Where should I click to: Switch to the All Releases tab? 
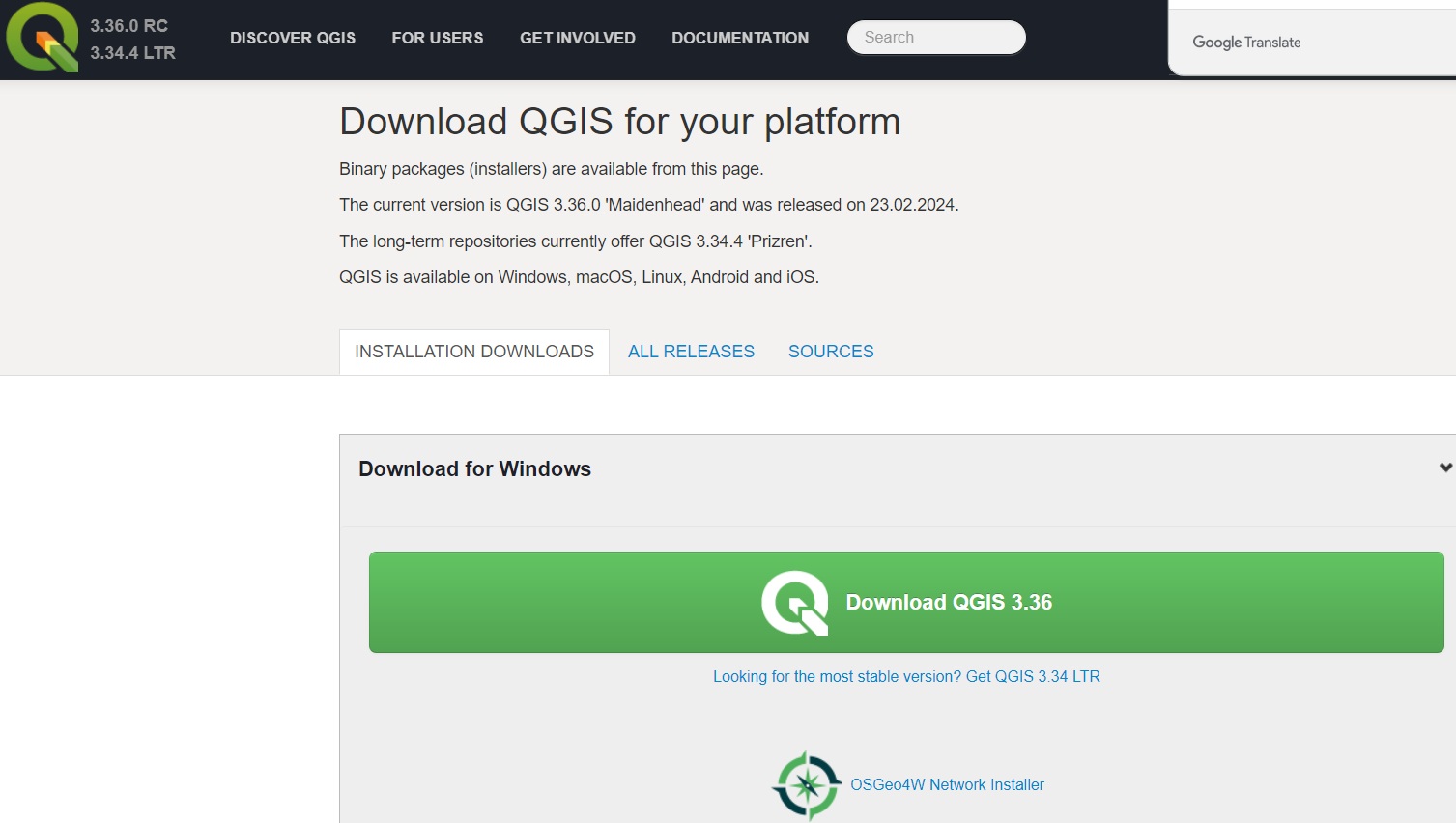pos(691,352)
